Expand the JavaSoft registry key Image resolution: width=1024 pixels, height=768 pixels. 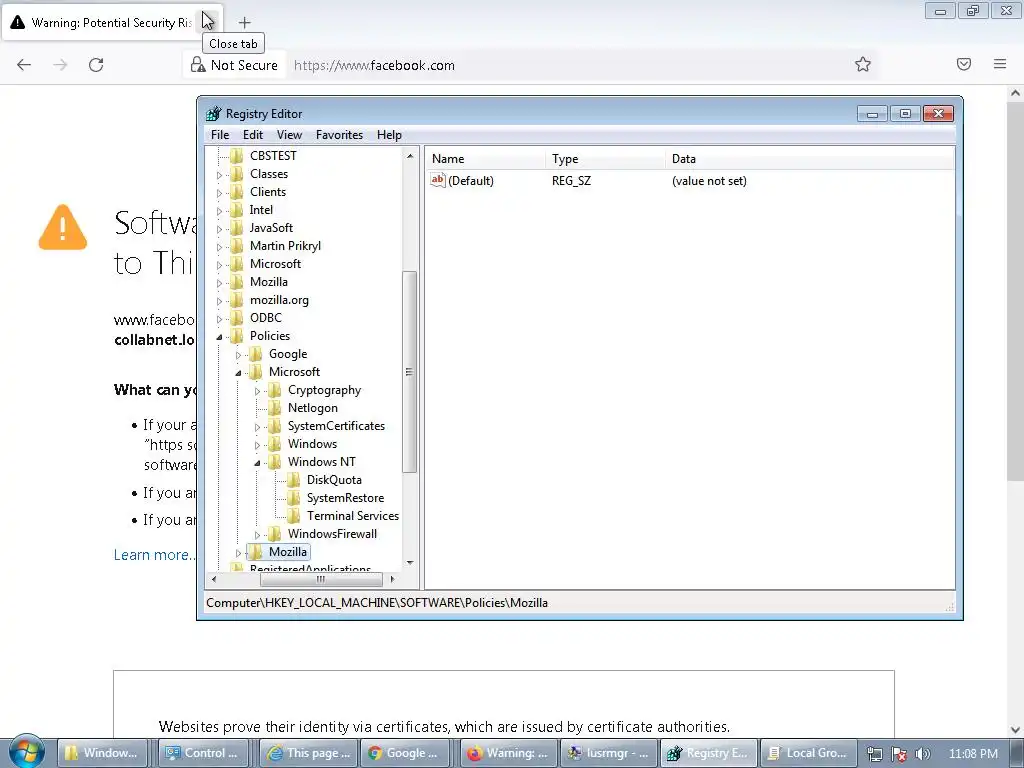click(x=219, y=229)
